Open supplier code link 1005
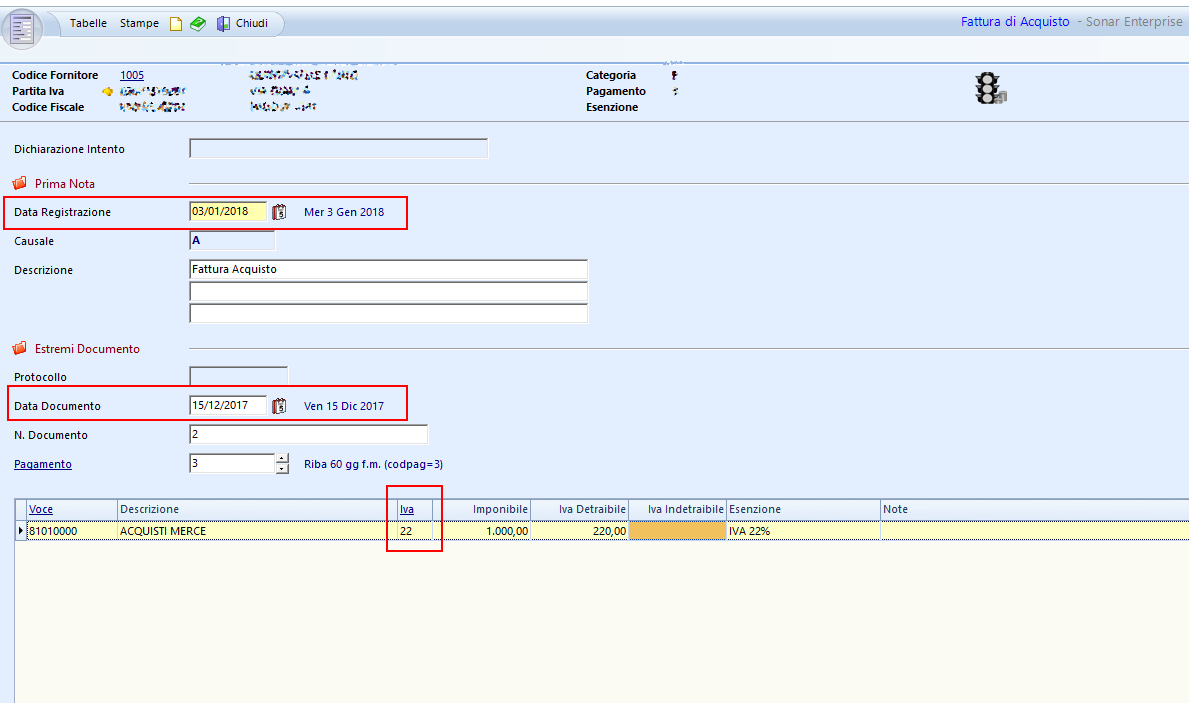This screenshot has height=703, width=1189. pyautogui.click(x=132, y=75)
